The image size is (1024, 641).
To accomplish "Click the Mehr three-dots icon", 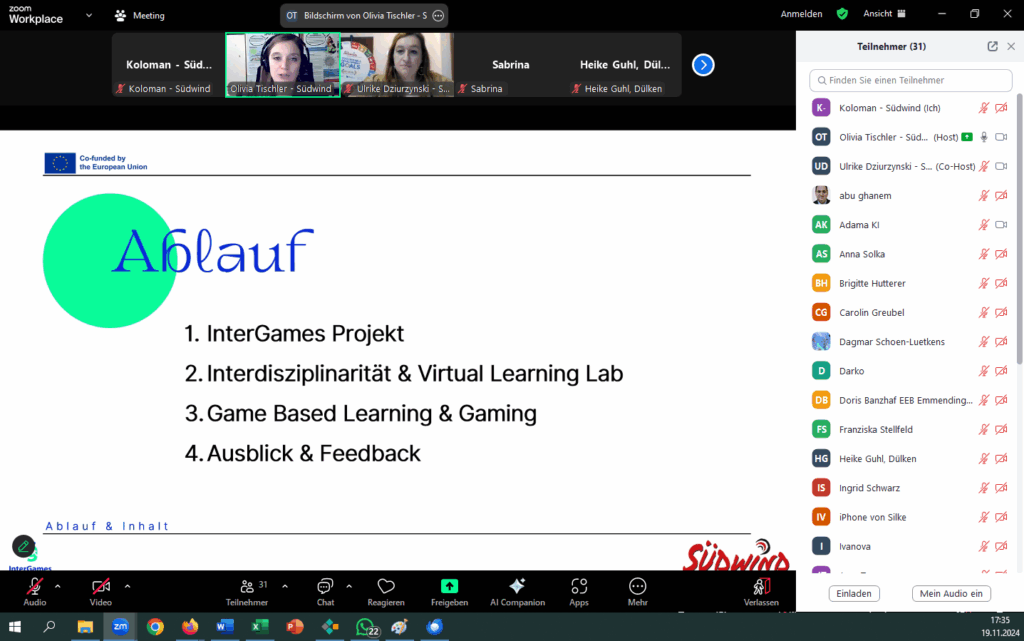I will pyautogui.click(x=637, y=587).
